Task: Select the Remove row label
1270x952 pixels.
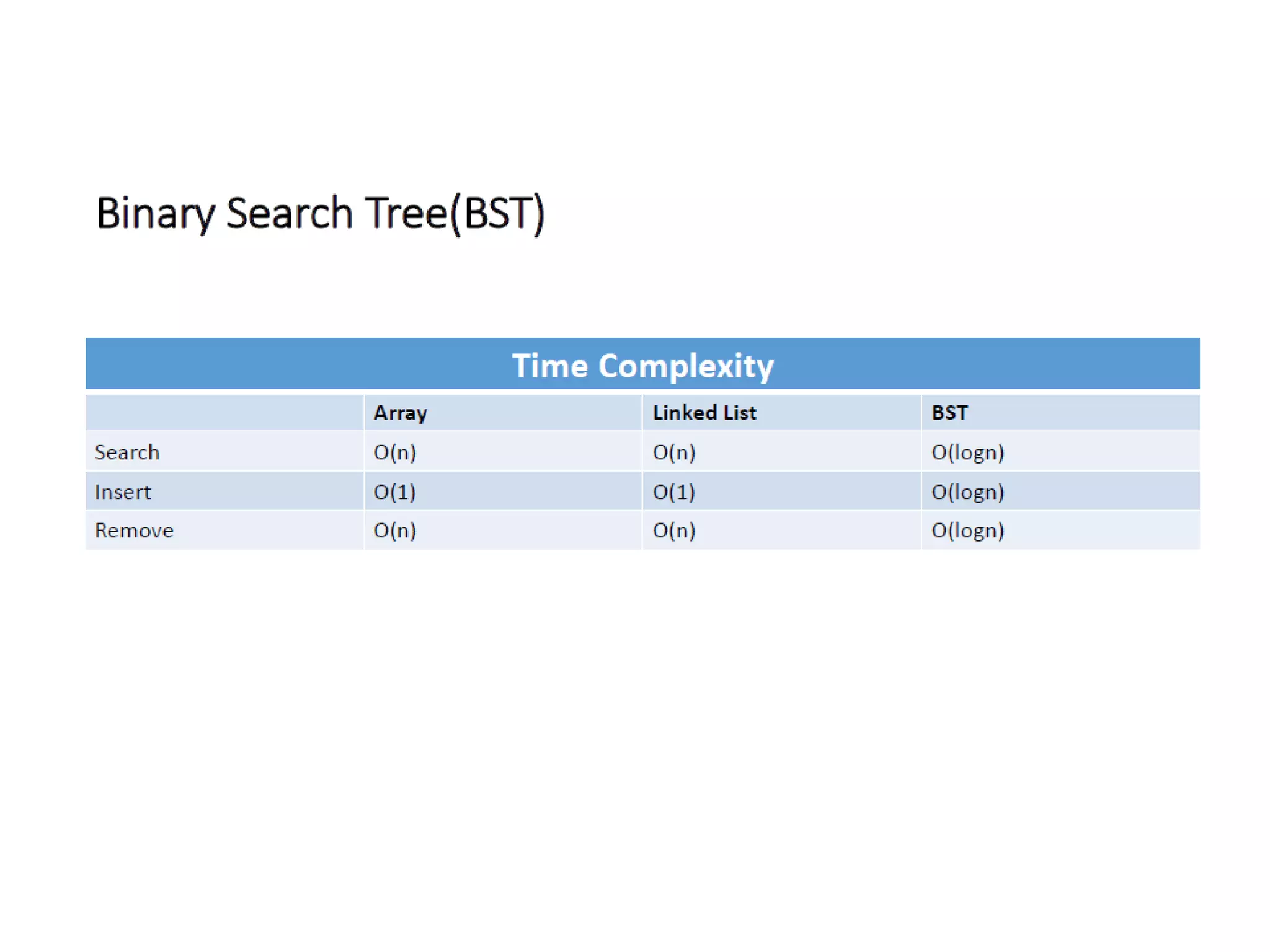Action: pyautogui.click(x=134, y=531)
